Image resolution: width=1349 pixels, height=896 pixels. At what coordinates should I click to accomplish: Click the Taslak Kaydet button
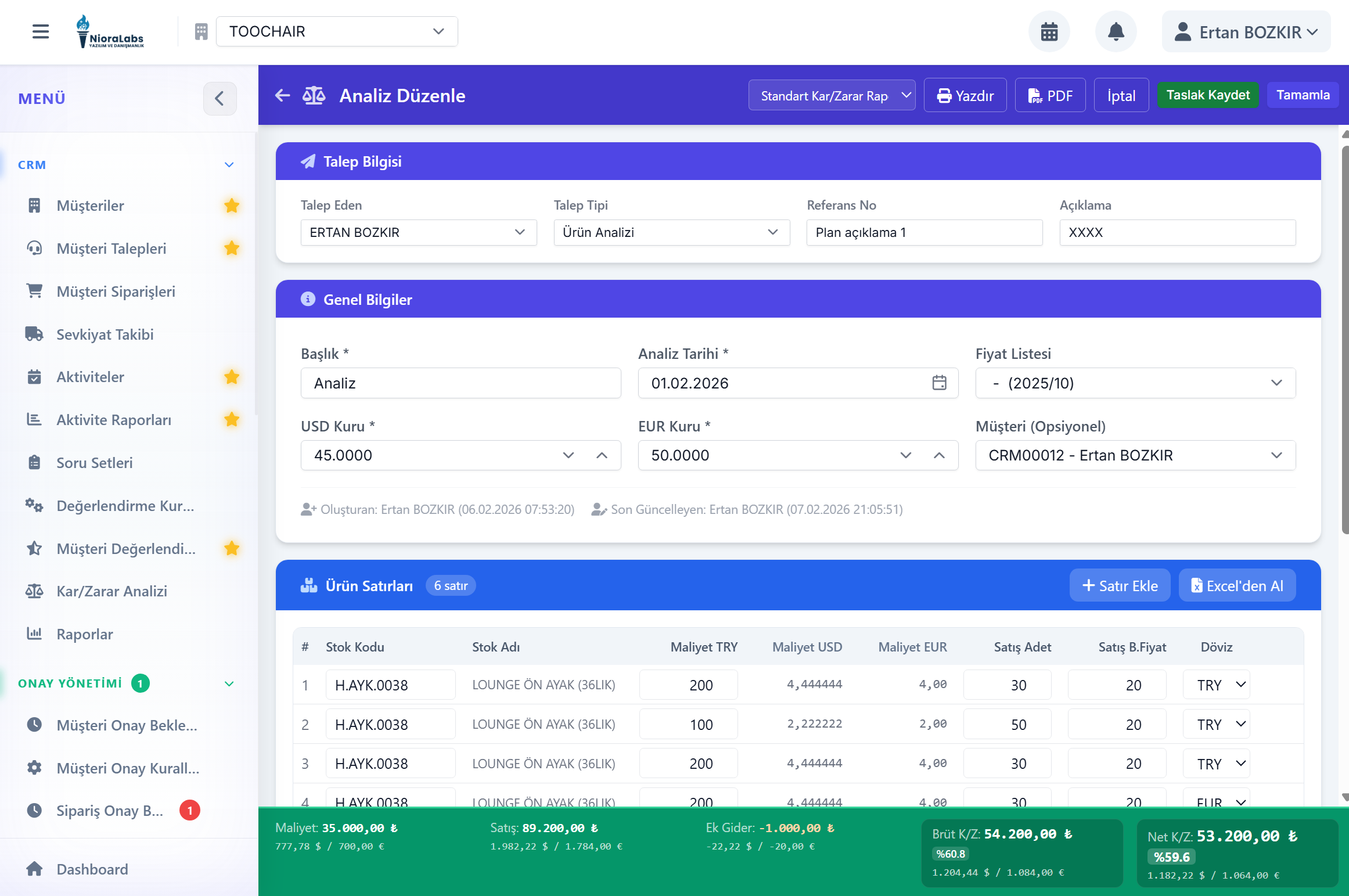coord(1207,95)
